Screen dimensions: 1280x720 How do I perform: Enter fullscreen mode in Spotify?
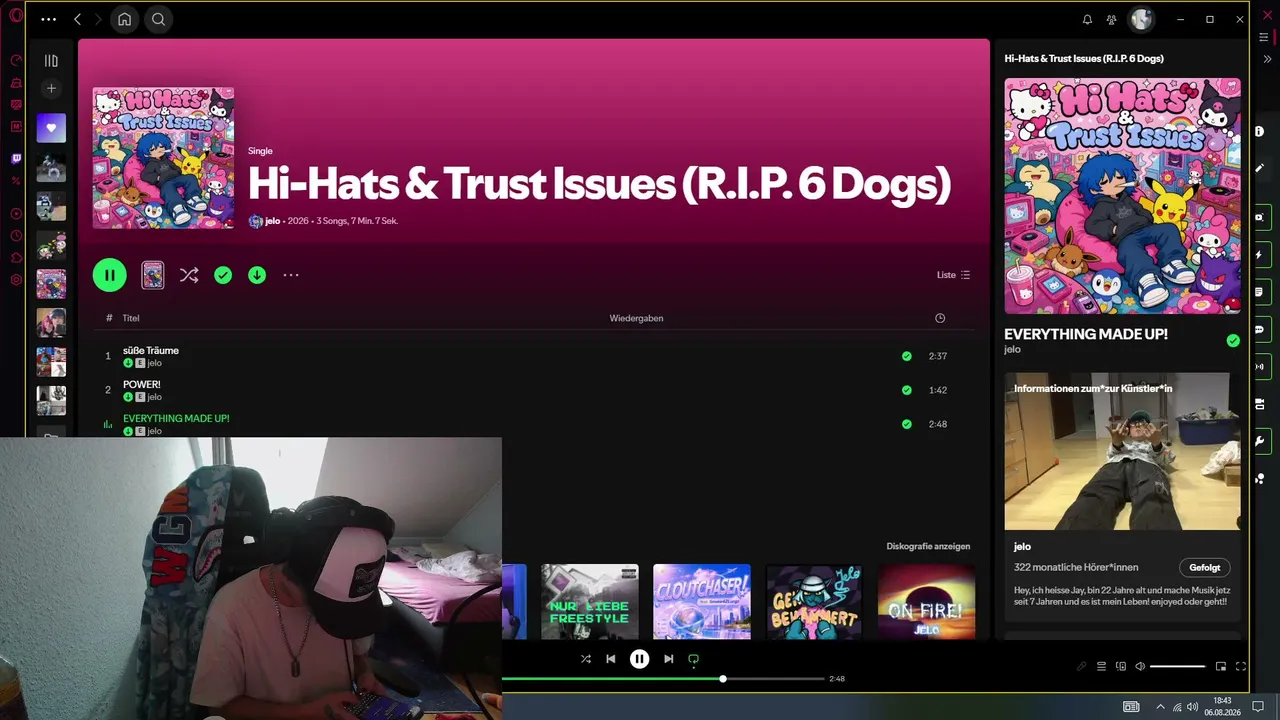pos(1241,666)
